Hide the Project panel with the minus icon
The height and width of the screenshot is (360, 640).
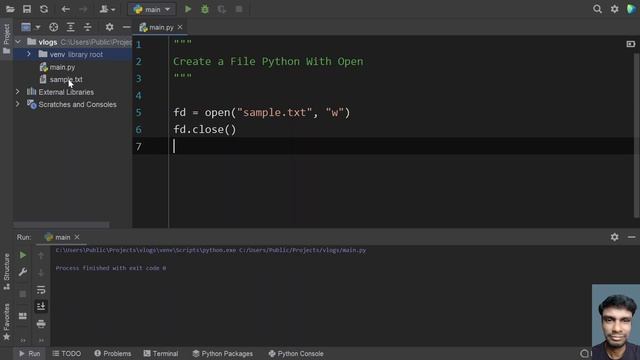pos(127,27)
